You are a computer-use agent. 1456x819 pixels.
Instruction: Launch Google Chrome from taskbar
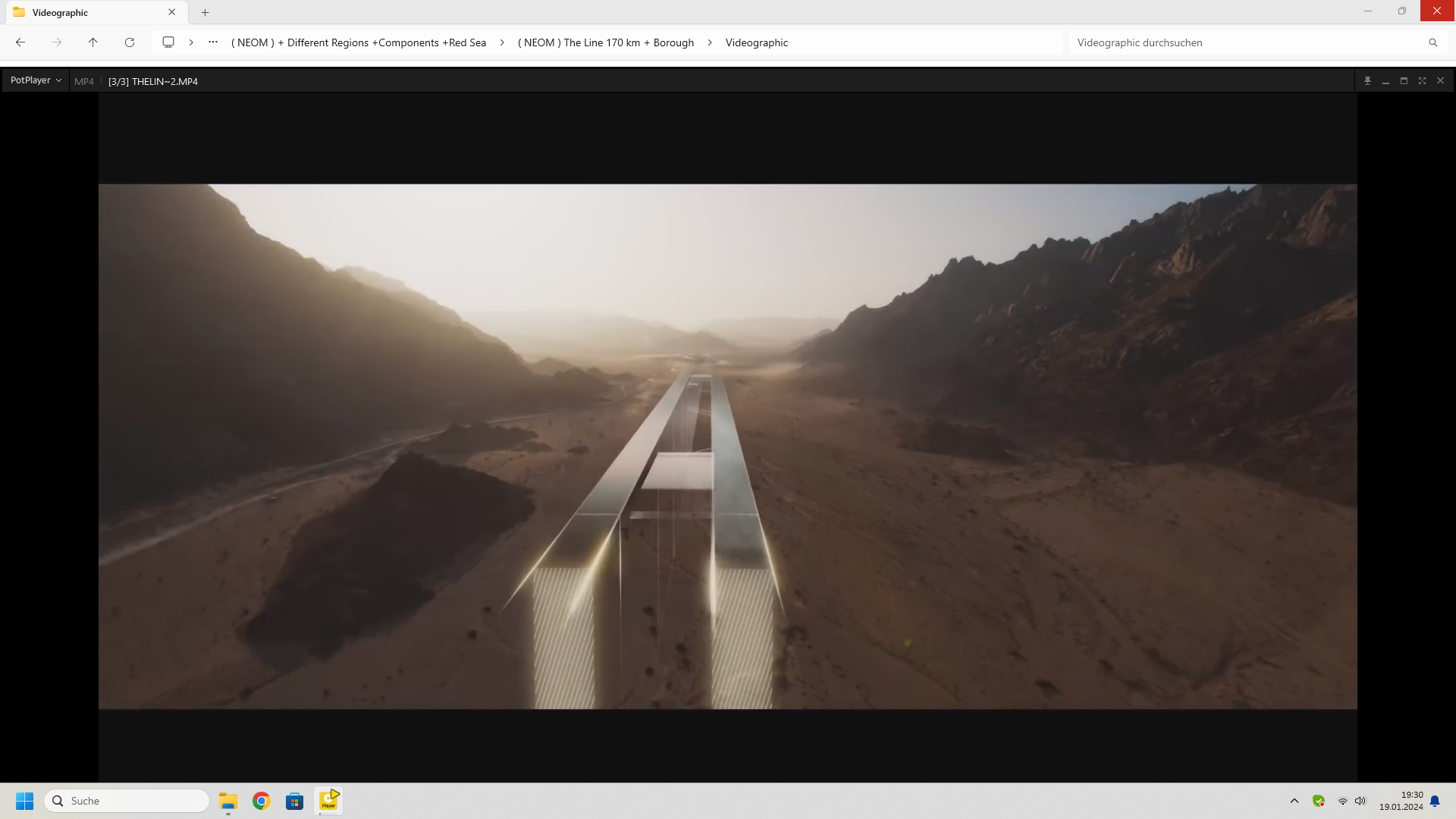[x=262, y=801]
